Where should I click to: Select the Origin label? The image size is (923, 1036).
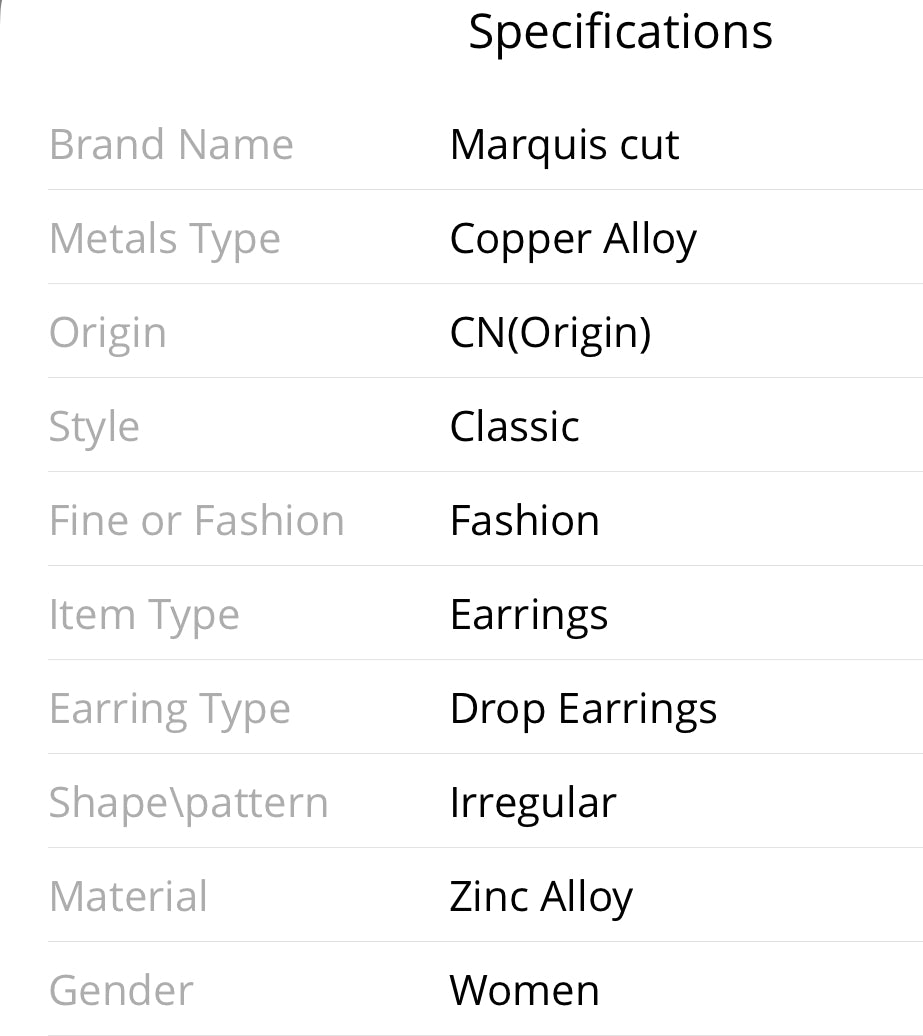[108, 334]
